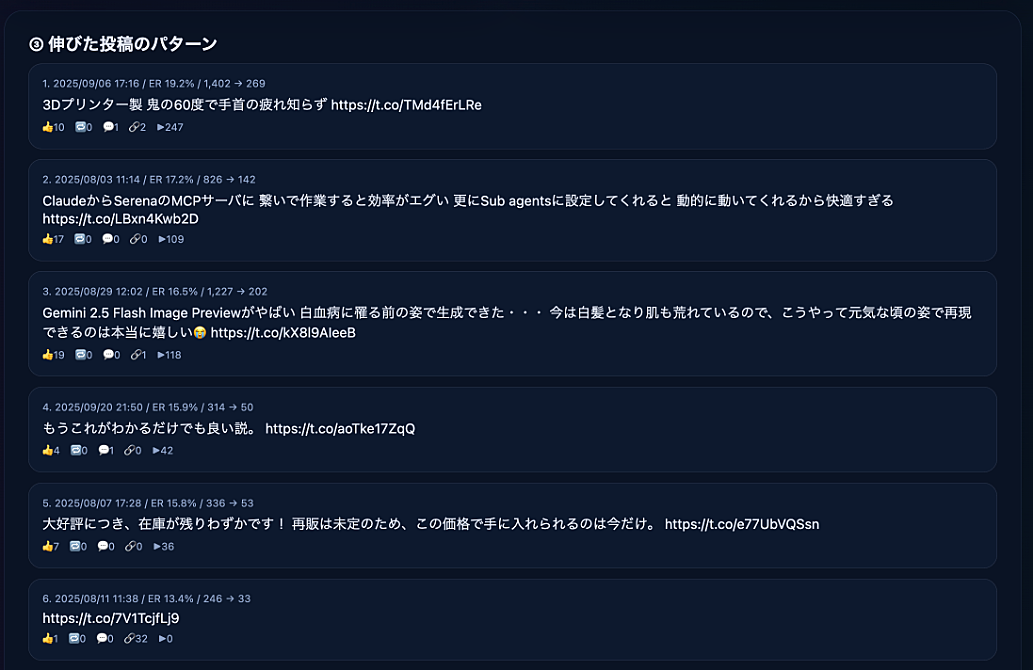Click the comment bubble icon on post 3
1033x670 pixels.
click(x=108, y=355)
